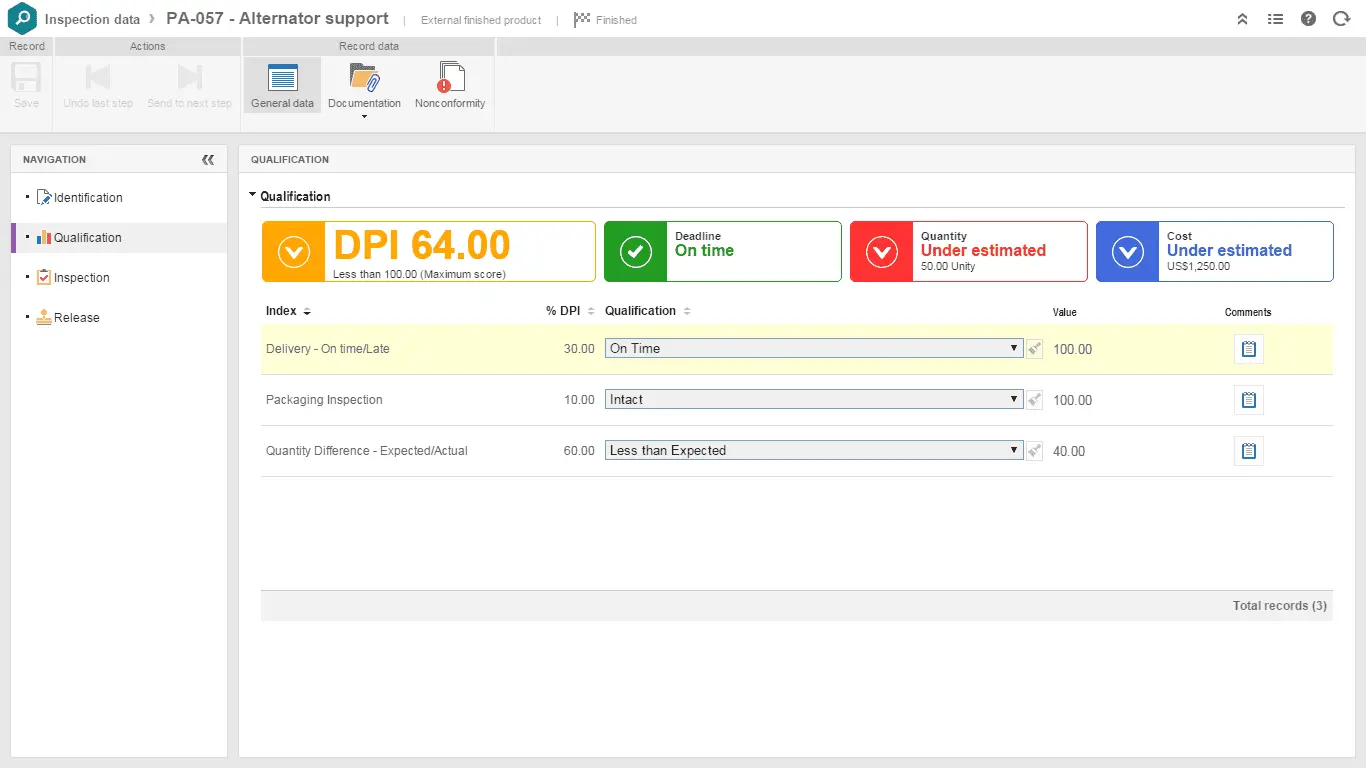Collapse the Navigation panel

[208, 160]
